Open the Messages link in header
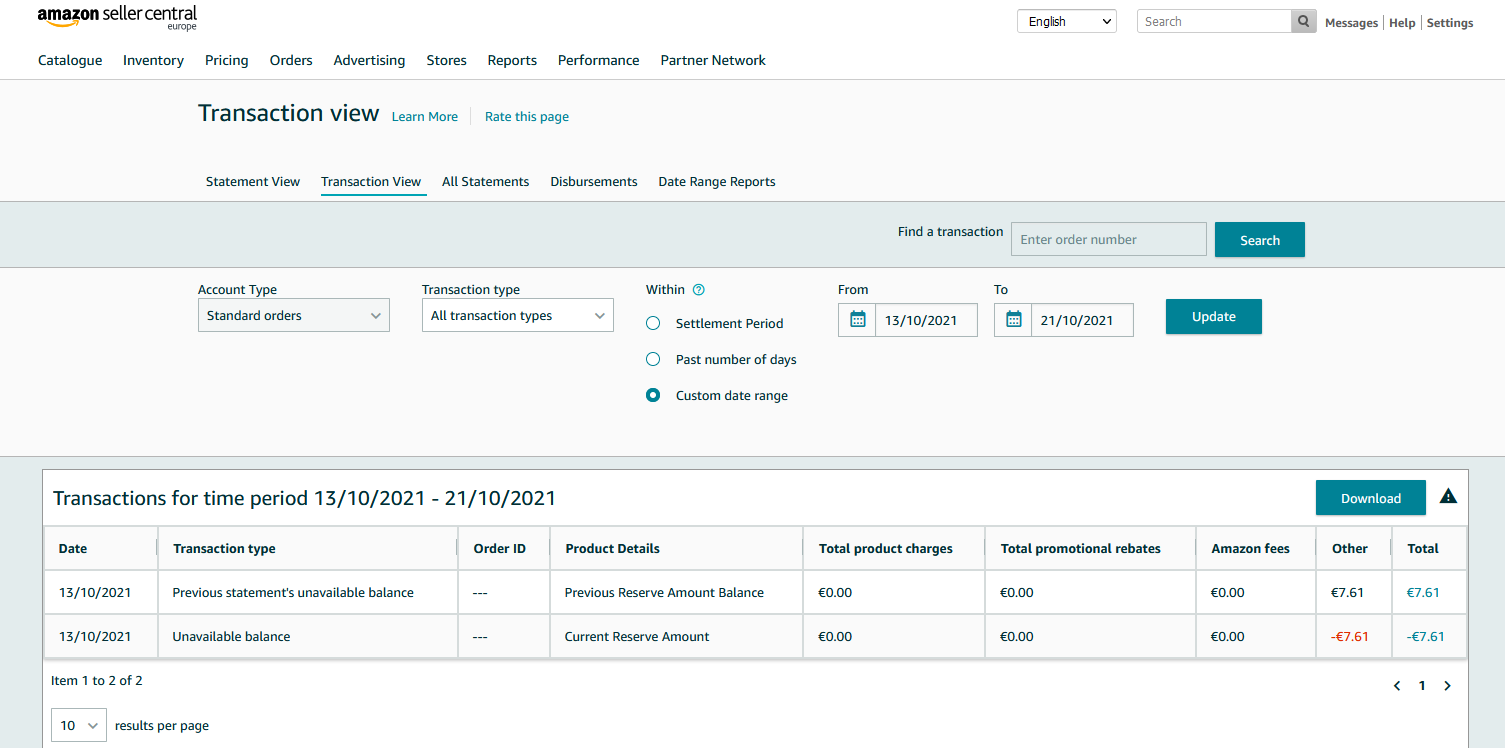 coord(1351,22)
